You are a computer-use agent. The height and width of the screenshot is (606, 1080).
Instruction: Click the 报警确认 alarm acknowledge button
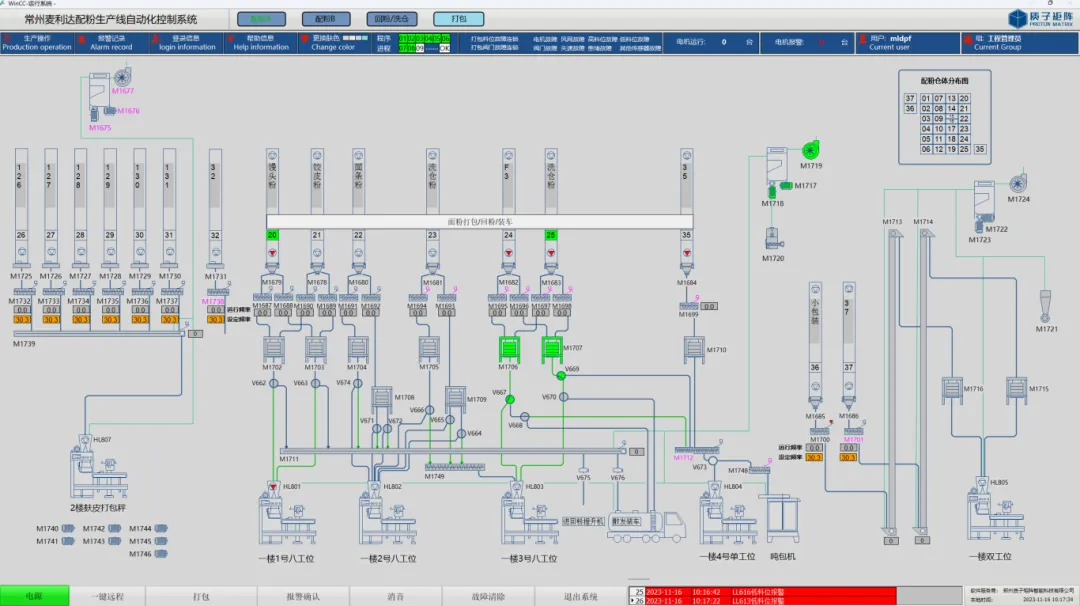coord(303,596)
